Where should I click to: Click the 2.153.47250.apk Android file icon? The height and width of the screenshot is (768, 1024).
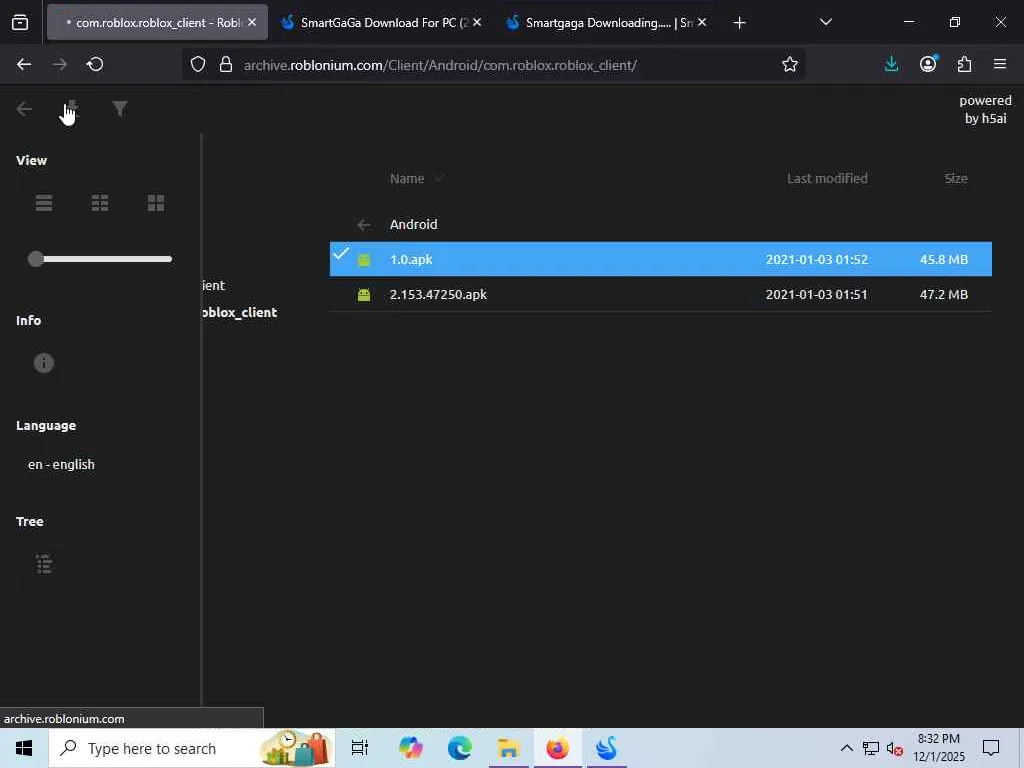point(364,295)
